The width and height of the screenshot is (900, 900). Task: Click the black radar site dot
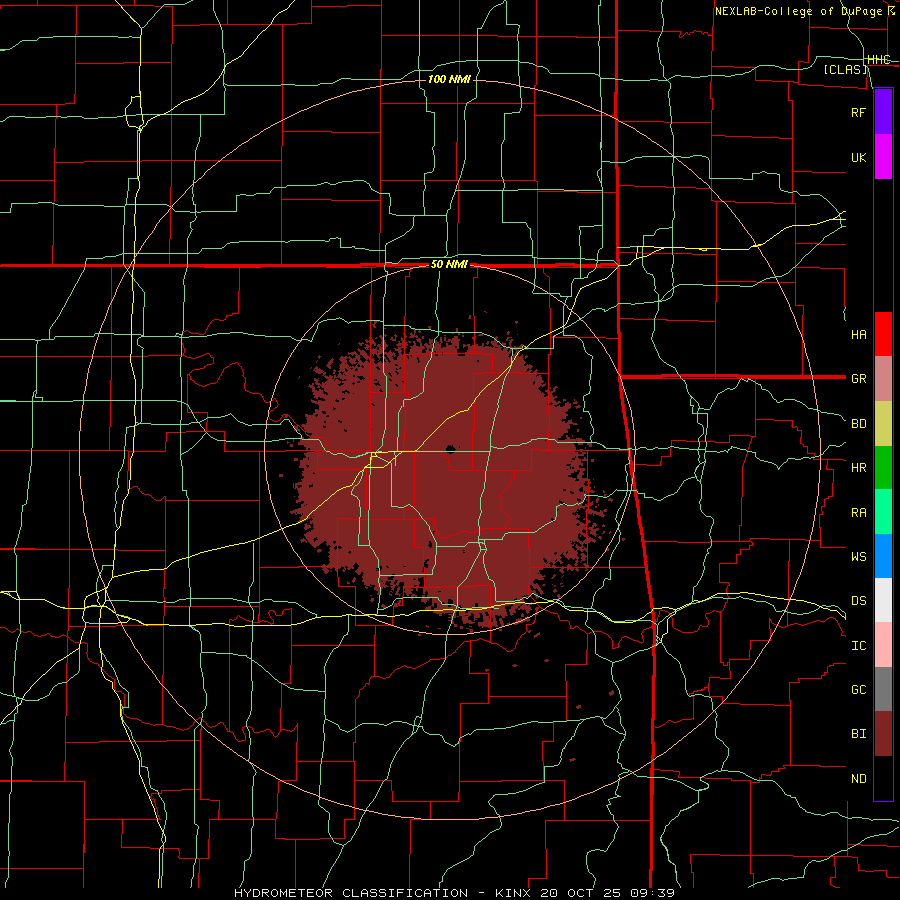click(450, 449)
